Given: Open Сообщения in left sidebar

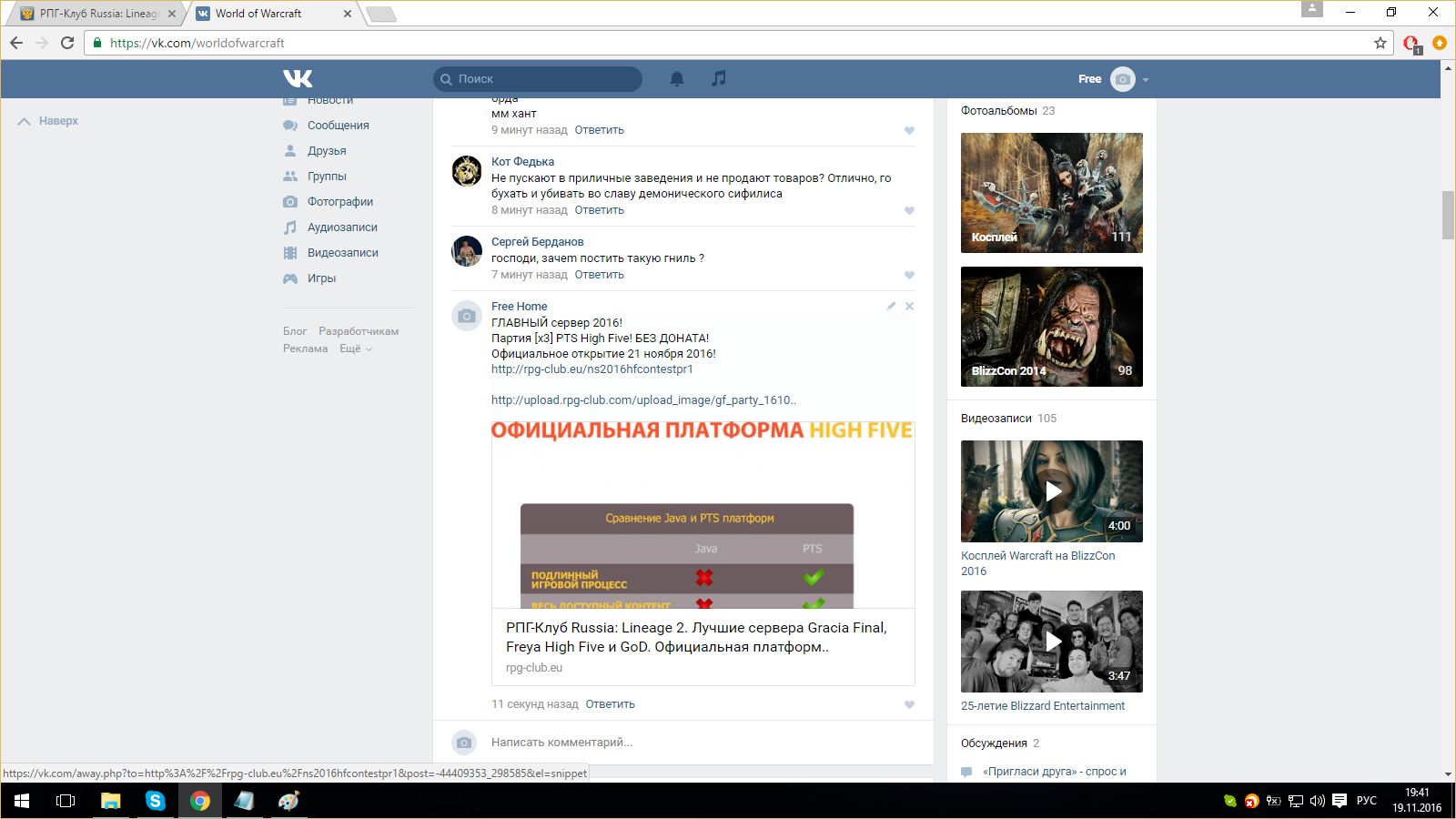Looking at the screenshot, I should click(x=339, y=126).
